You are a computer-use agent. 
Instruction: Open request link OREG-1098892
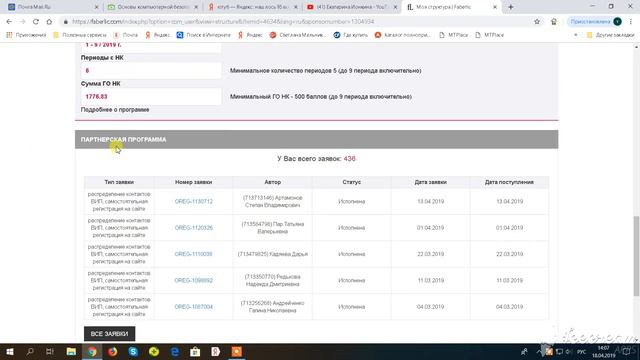[x=193, y=280]
